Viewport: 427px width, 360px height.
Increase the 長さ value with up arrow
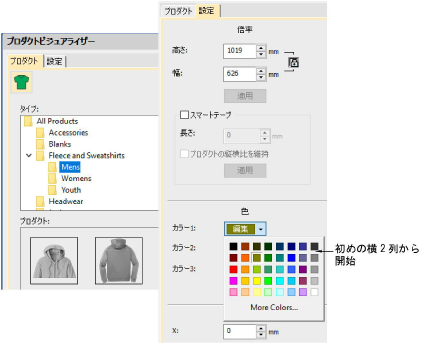tap(265, 133)
